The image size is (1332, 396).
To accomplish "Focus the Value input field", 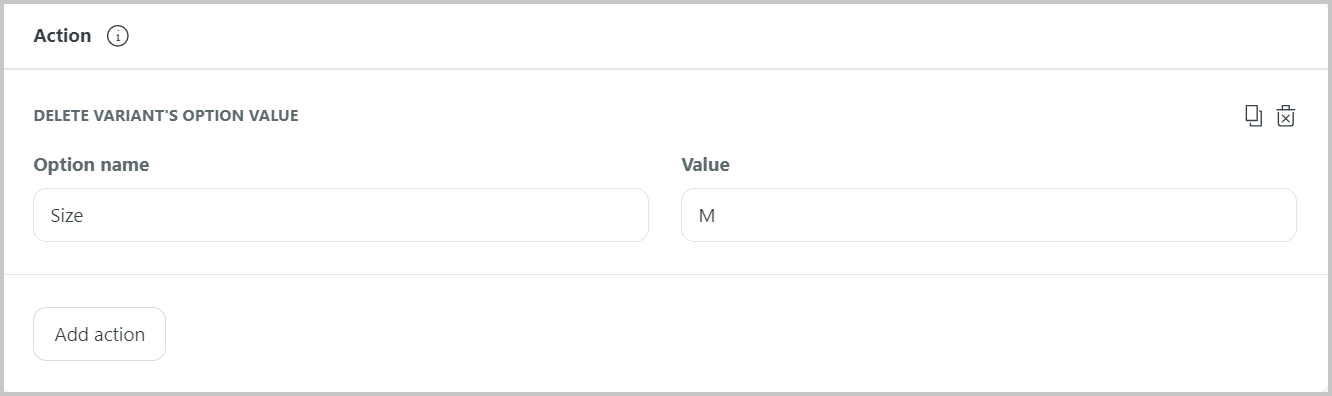I will click(989, 215).
